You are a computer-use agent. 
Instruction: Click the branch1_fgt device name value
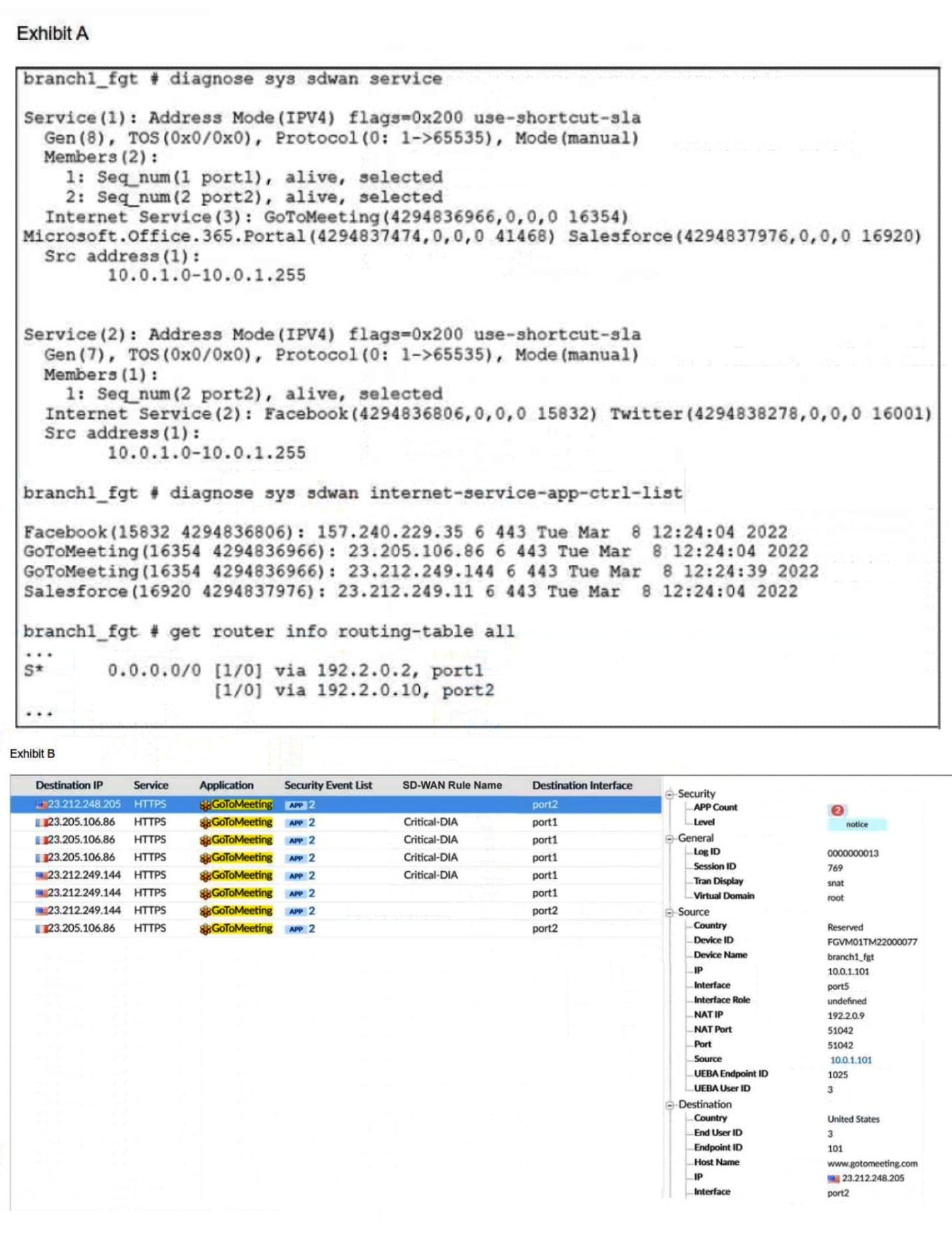click(x=850, y=957)
